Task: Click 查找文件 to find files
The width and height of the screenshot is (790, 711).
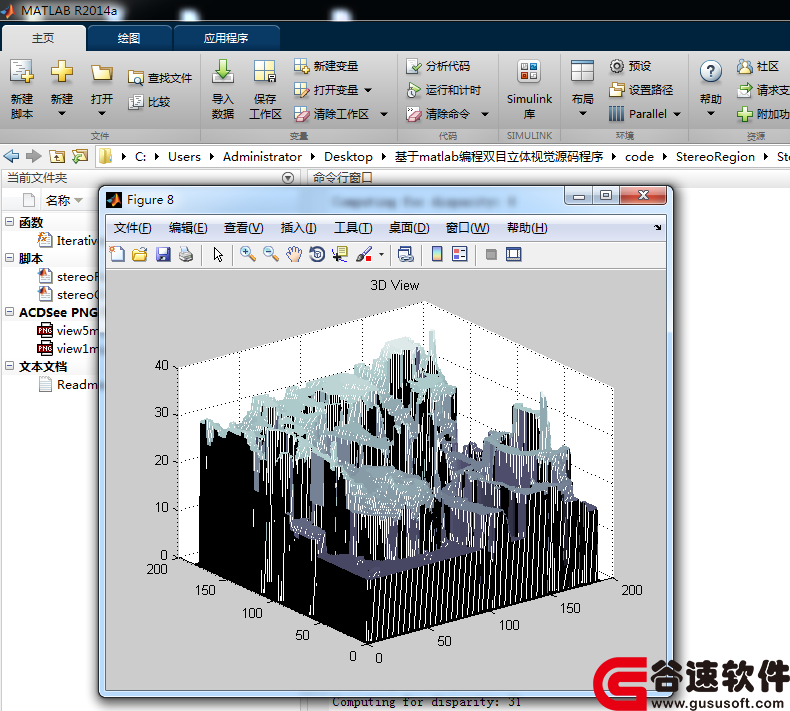Action: pos(160,78)
